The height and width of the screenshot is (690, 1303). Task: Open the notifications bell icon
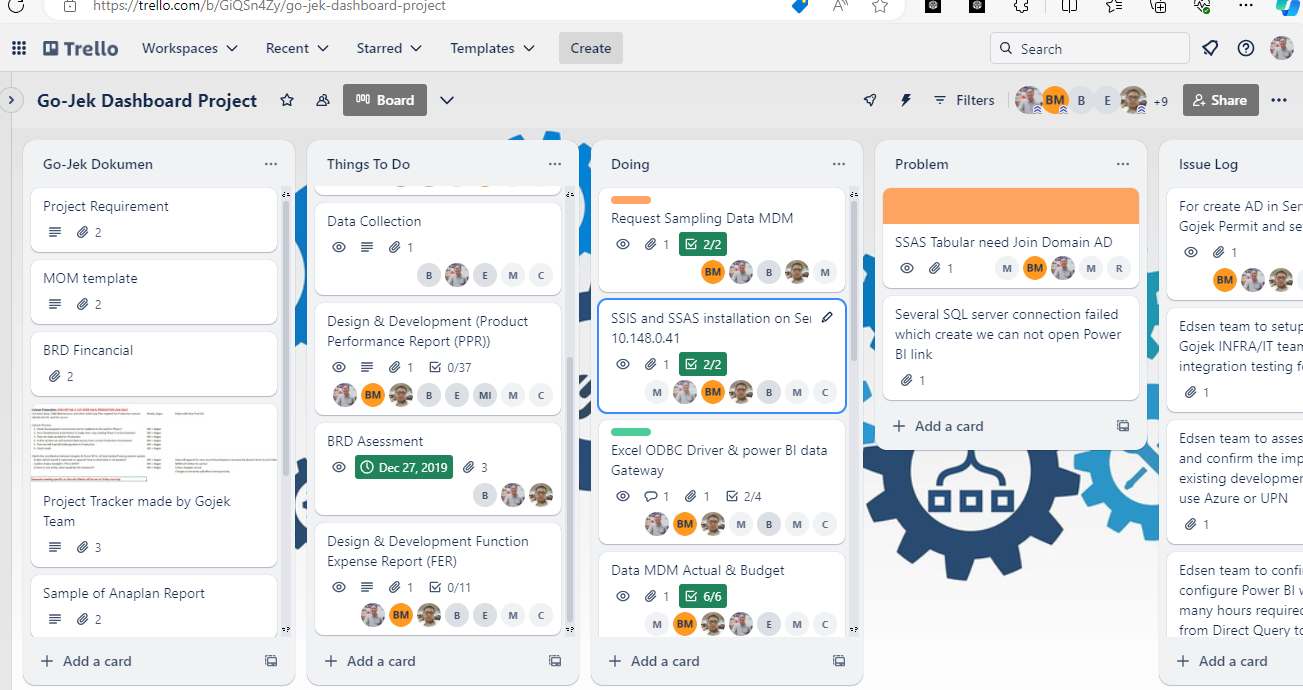1211,48
